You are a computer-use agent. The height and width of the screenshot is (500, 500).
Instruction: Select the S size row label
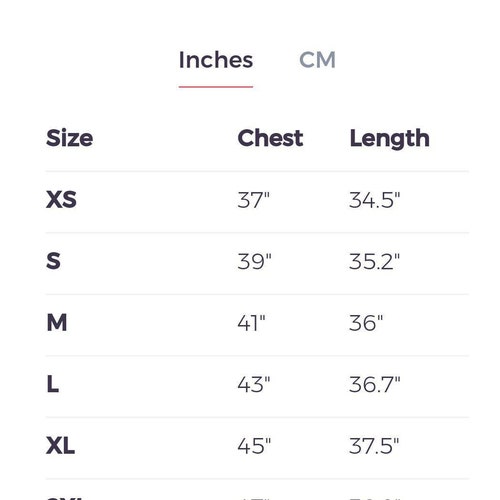point(53,261)
